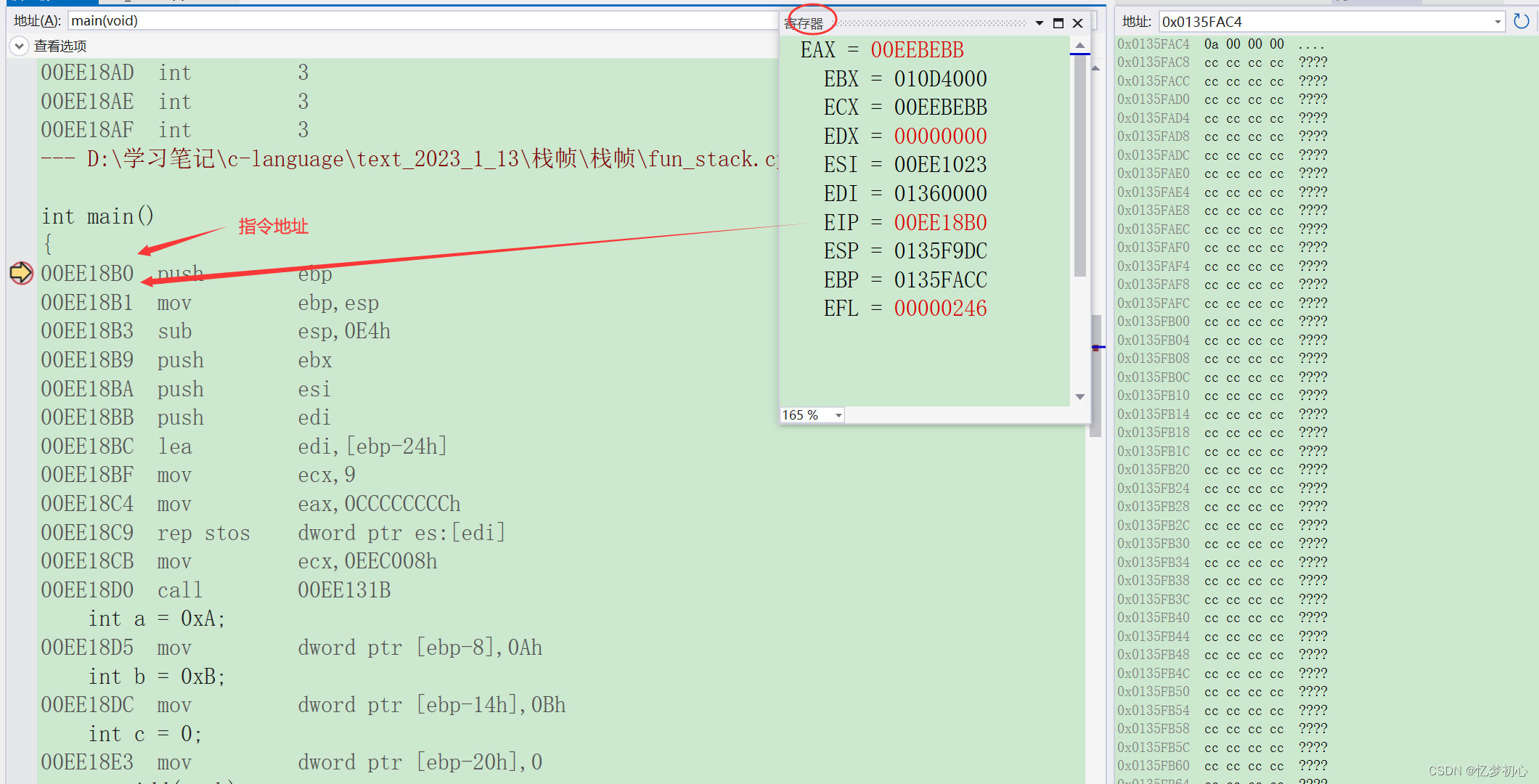
Task: Open the 165 % zoom dropdown
Action: [838, 415]
